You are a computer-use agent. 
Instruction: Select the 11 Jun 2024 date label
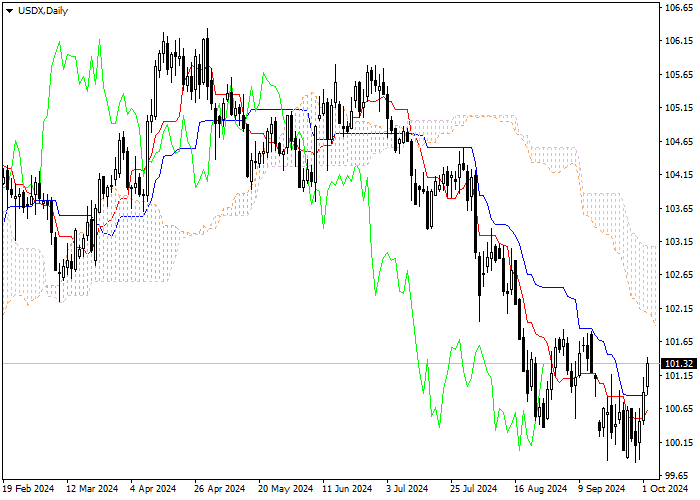[347, 489]
